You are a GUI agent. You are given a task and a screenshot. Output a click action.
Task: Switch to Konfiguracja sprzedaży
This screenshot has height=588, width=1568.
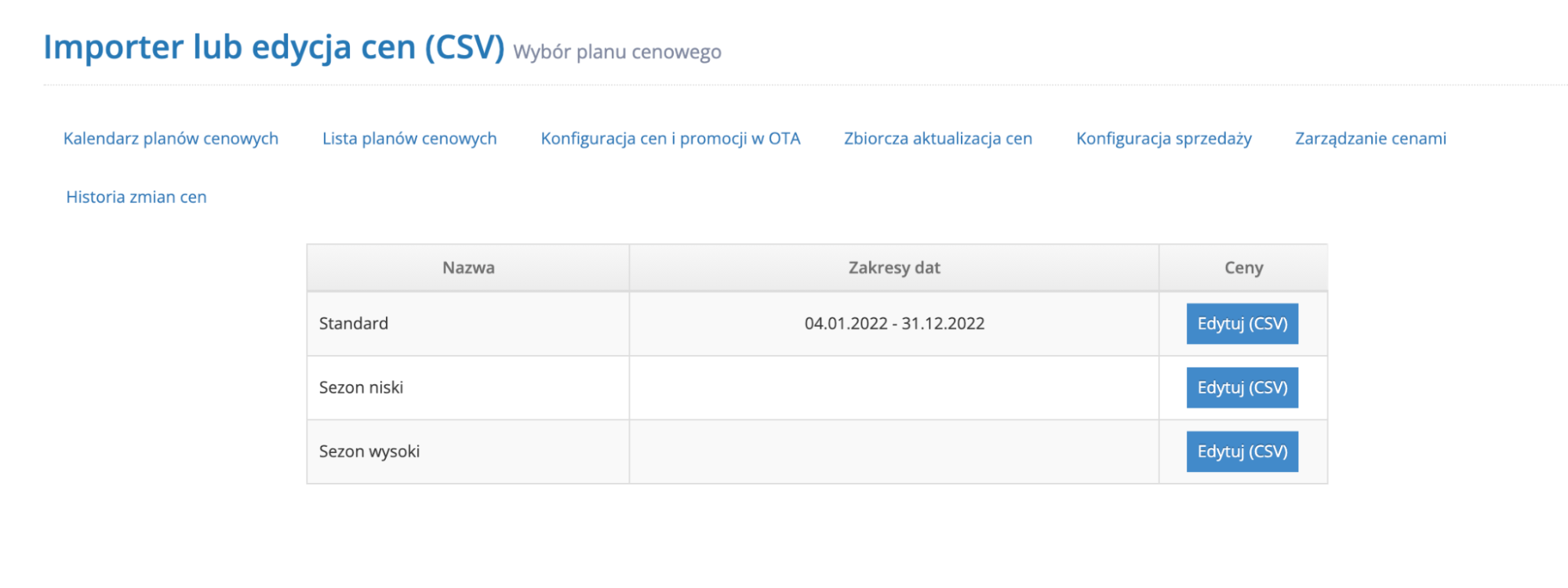point(1163,139)
